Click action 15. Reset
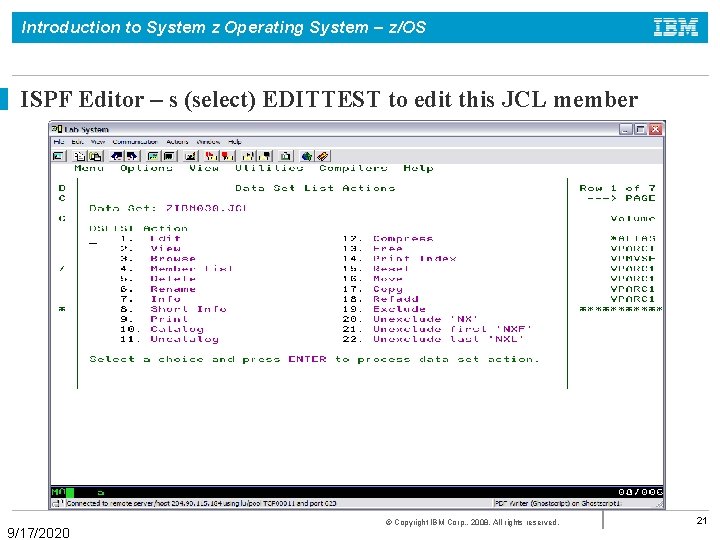This screenshot has width=720, height=540. [x=376, y=269]
